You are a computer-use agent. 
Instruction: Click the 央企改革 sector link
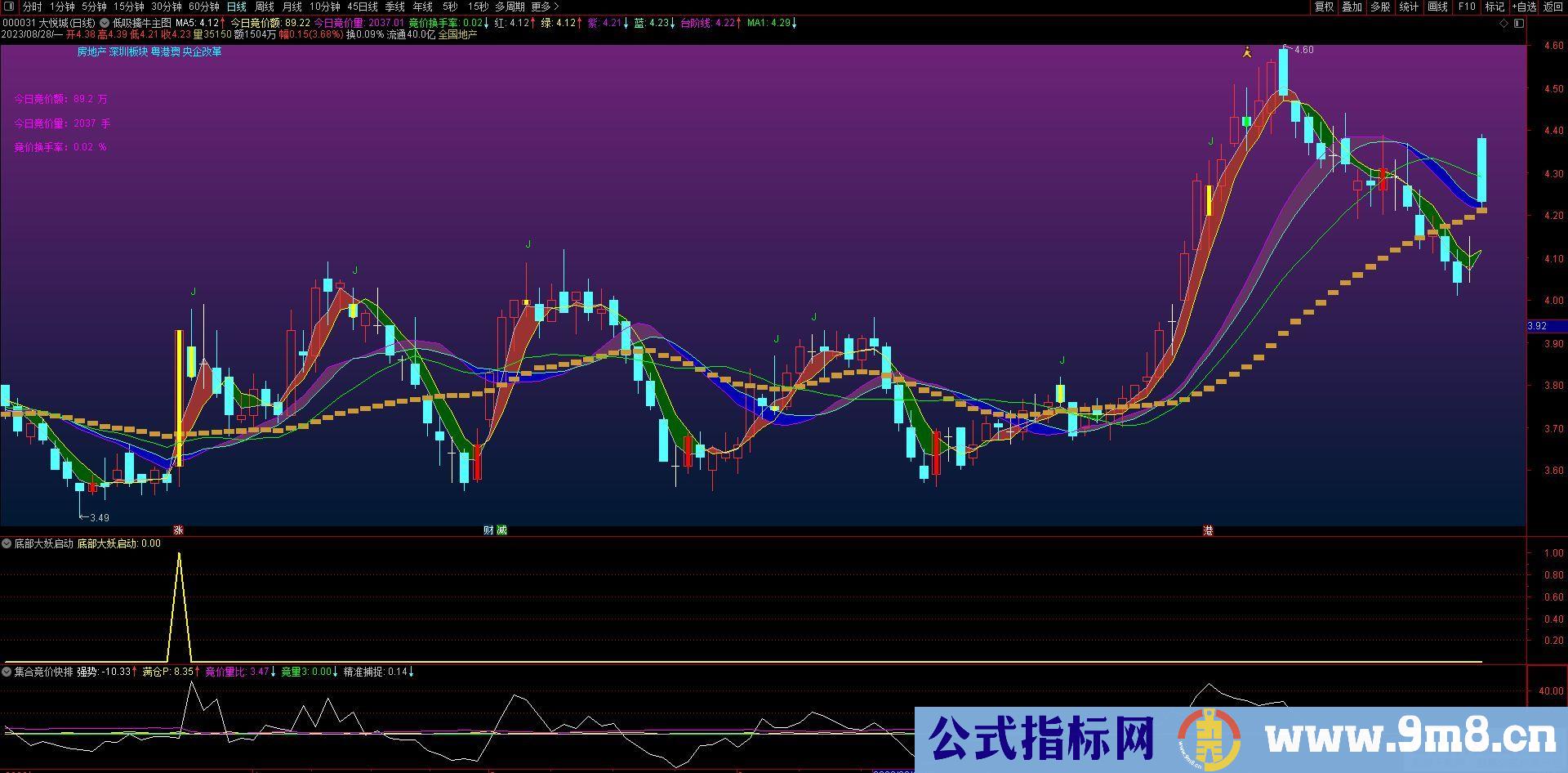tap(202, 51)
